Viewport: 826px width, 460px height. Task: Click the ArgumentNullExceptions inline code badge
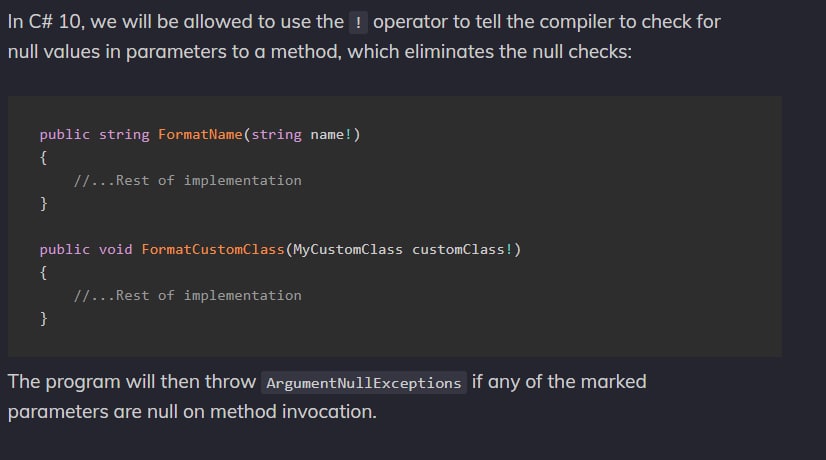[x=363, y=383]
